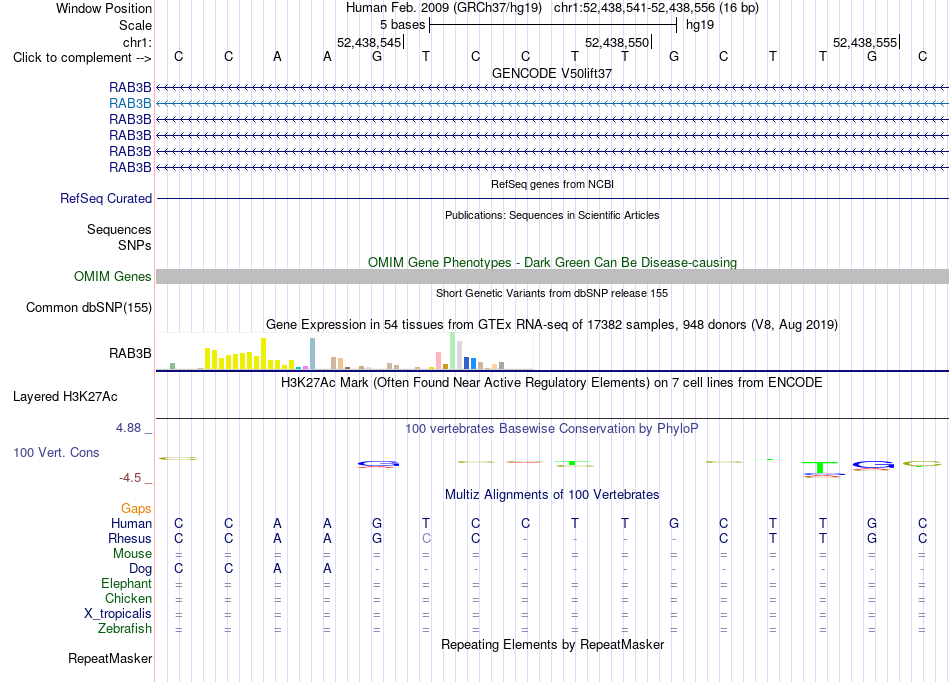Click the Zebrafish species label
This screenshot has height=682, width=950.
coord(125,629)
